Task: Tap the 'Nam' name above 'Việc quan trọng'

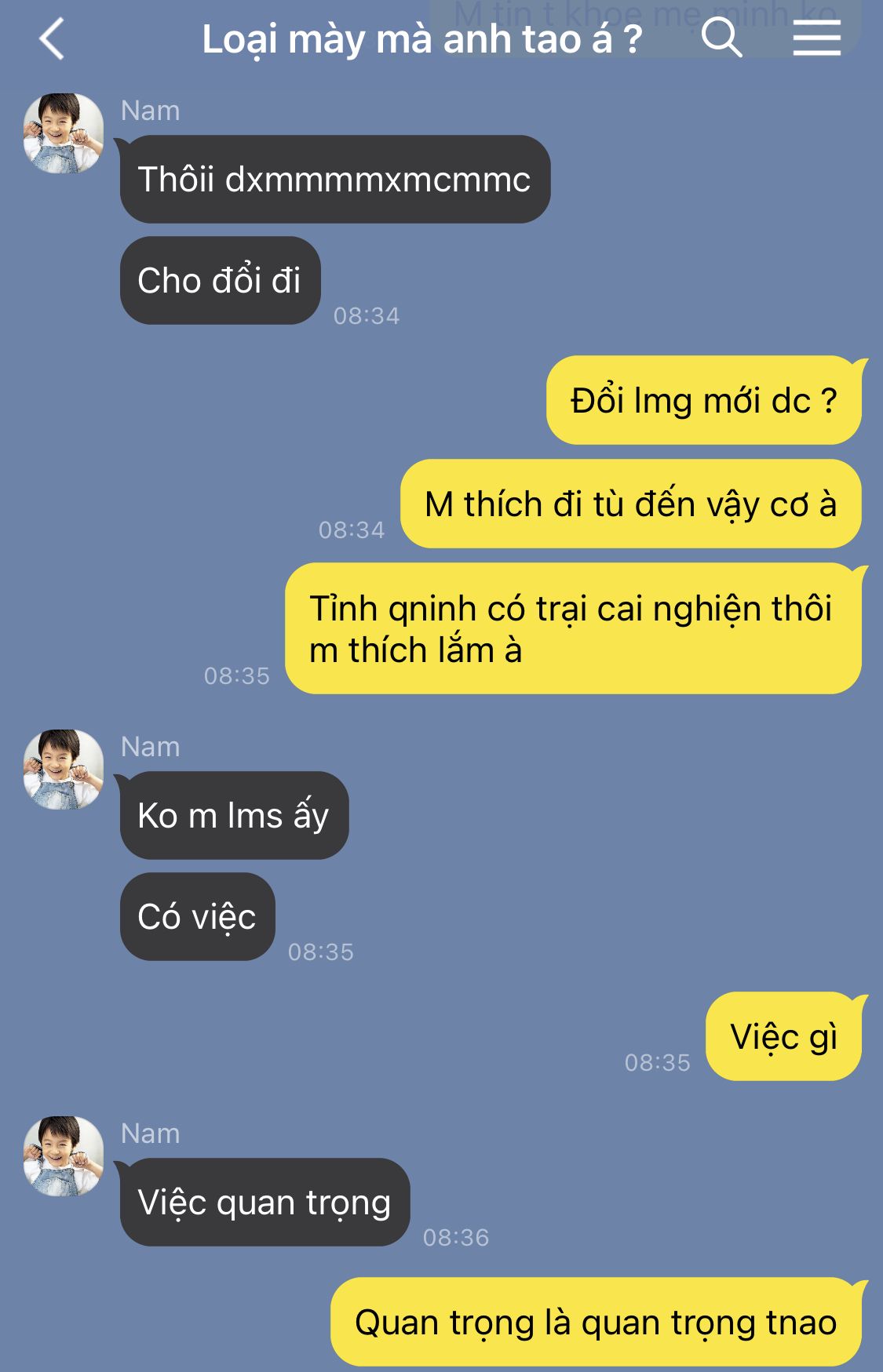Action: click(151, 1134)
